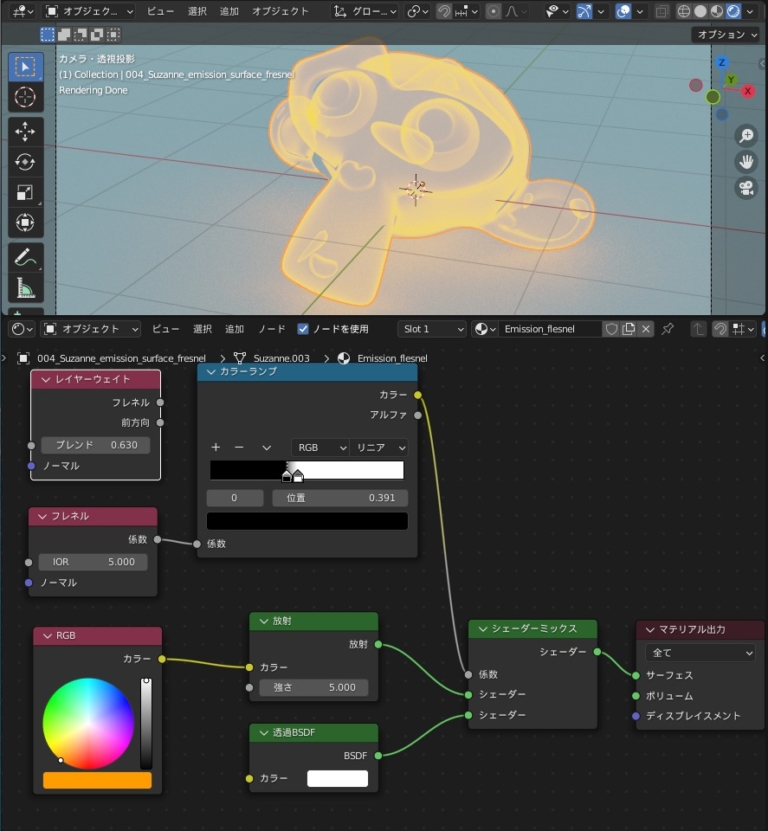Toggle snapping magnet in viewport header

pos(444,11)
